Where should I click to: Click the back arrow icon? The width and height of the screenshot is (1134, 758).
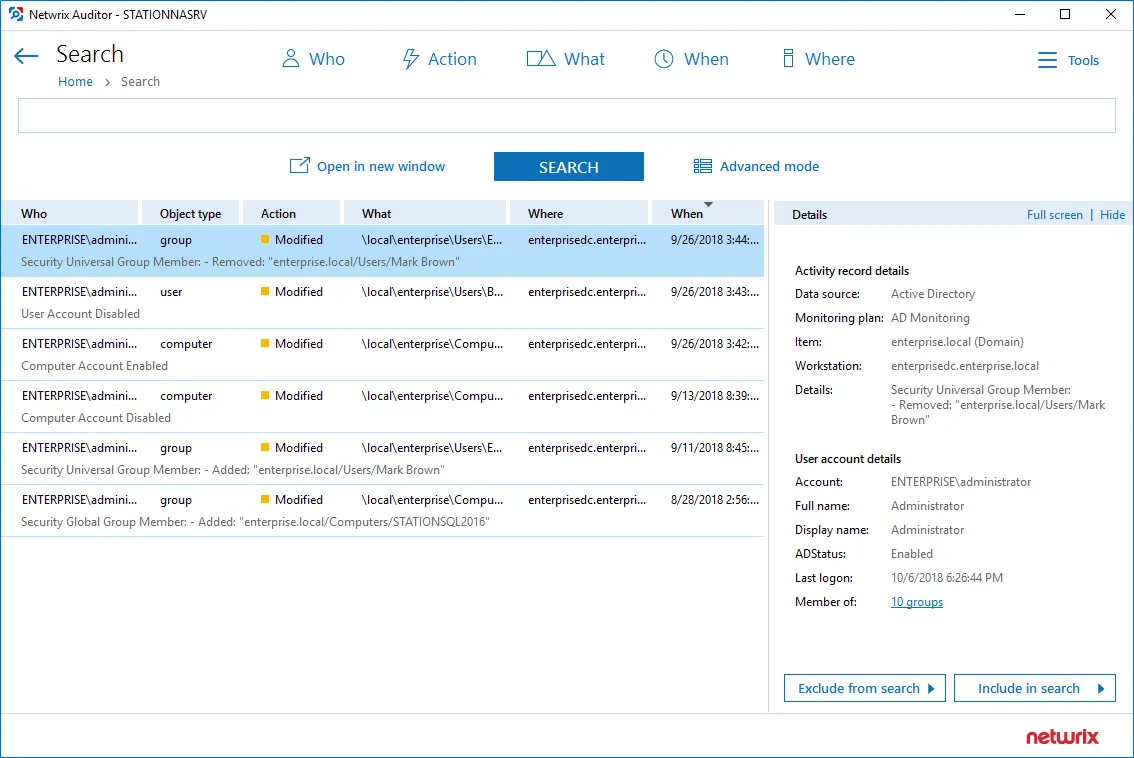(x=26, y=56)
